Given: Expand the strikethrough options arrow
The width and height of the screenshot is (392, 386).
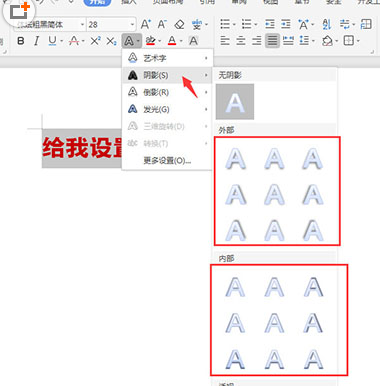Looking at the screenshot, I should tap(83, 41).
